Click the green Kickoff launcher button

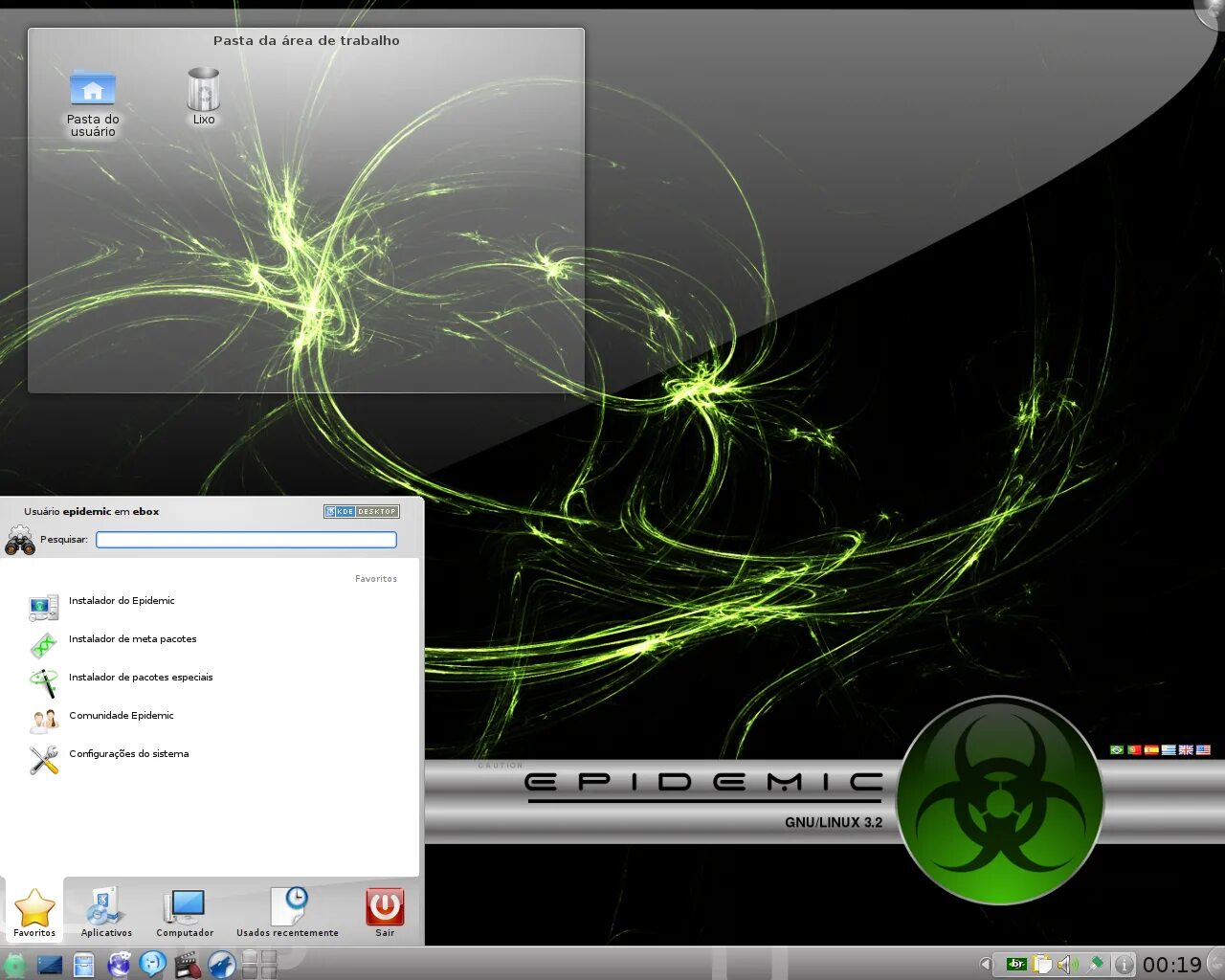(x=14, y=965)
